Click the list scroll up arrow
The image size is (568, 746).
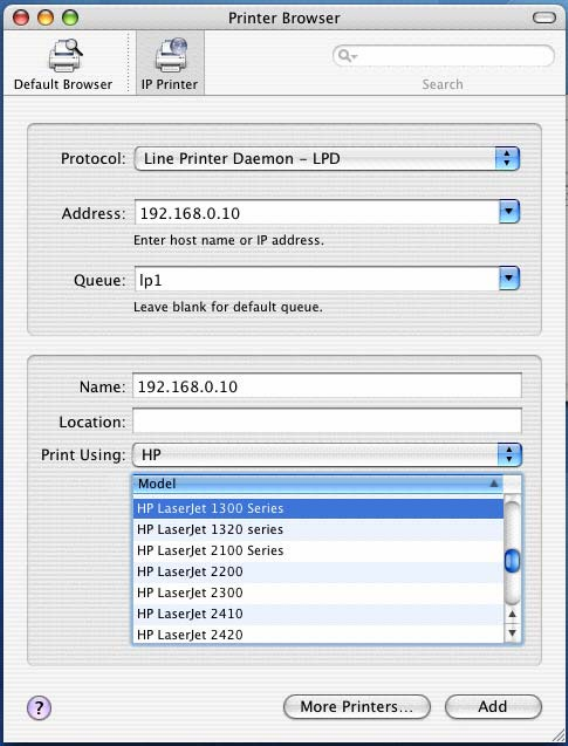coord(512,614)
